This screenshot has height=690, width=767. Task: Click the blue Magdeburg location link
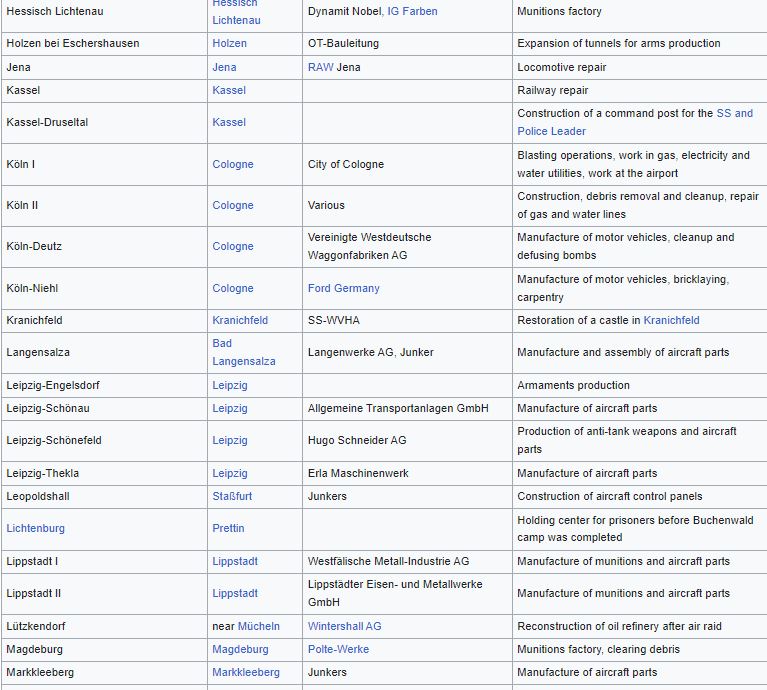pyautogui.click(x=240, y=649)
